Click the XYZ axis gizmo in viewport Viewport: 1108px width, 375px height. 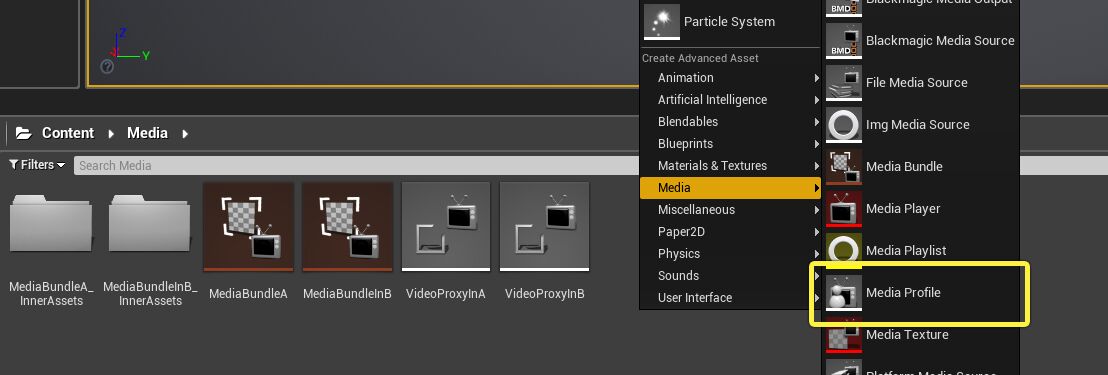(x=129, y=45)
